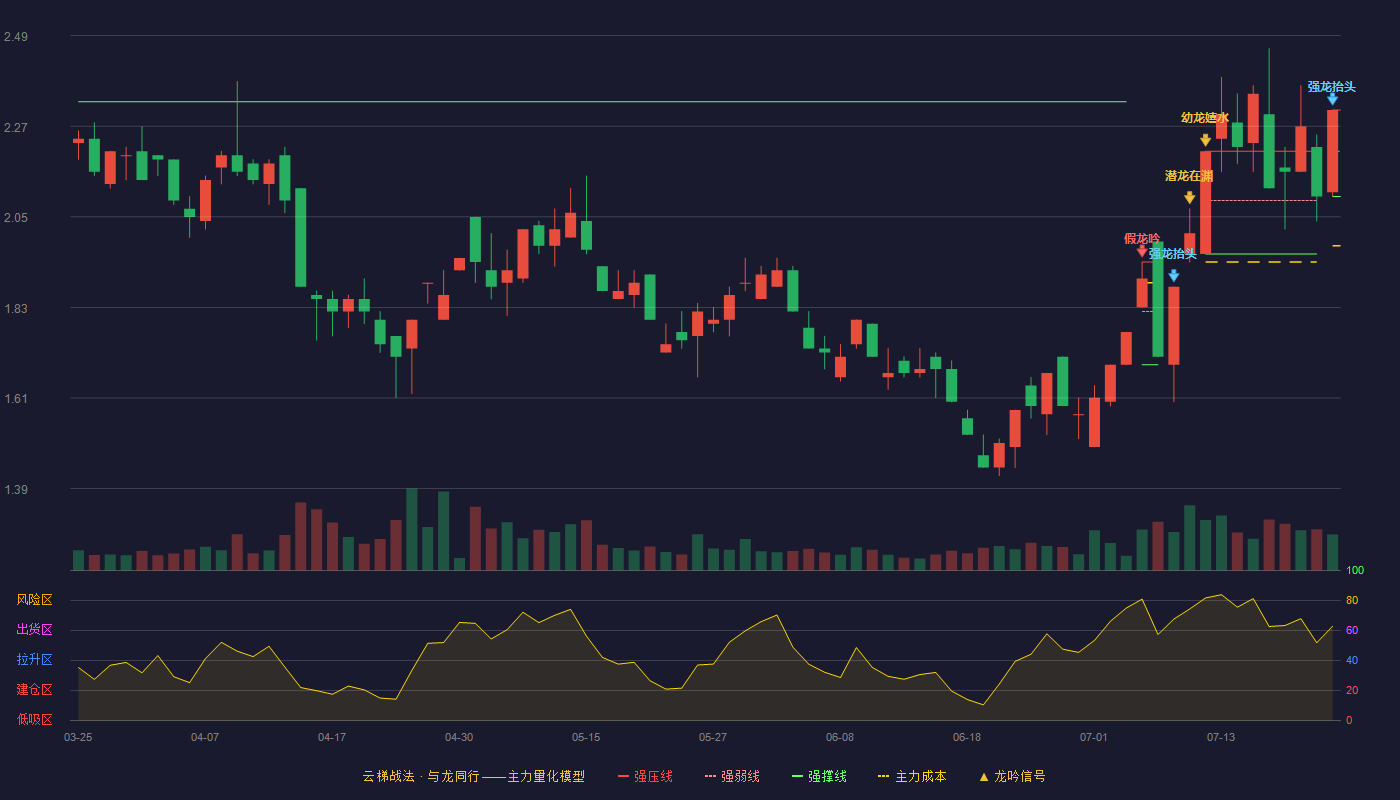Click the 风险区 zone label
The width and height of the screenshot is (1400, 800).
(35, 600)
